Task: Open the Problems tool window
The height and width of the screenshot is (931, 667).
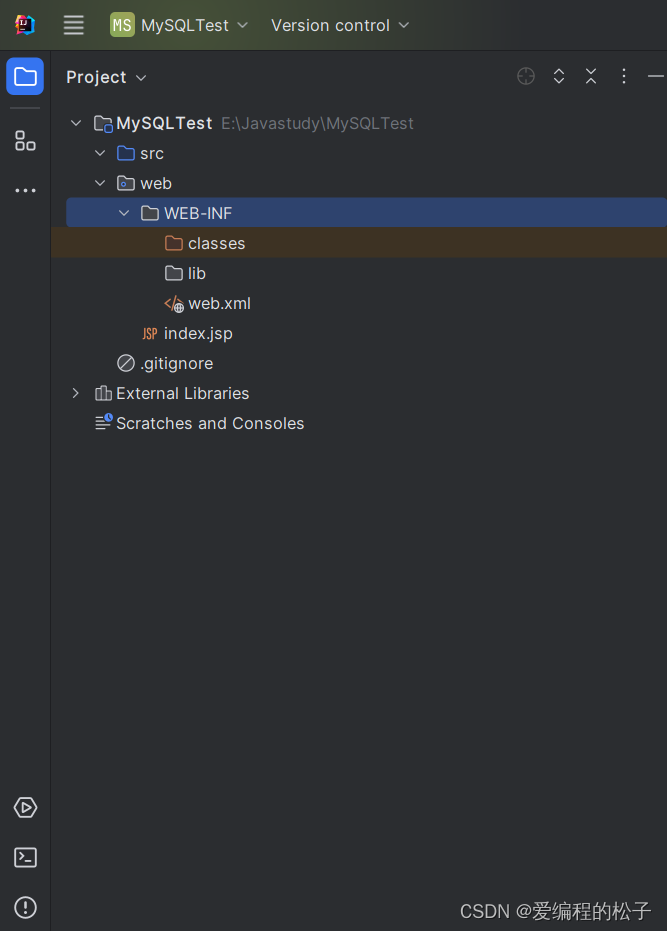Action: click(25, 907)
